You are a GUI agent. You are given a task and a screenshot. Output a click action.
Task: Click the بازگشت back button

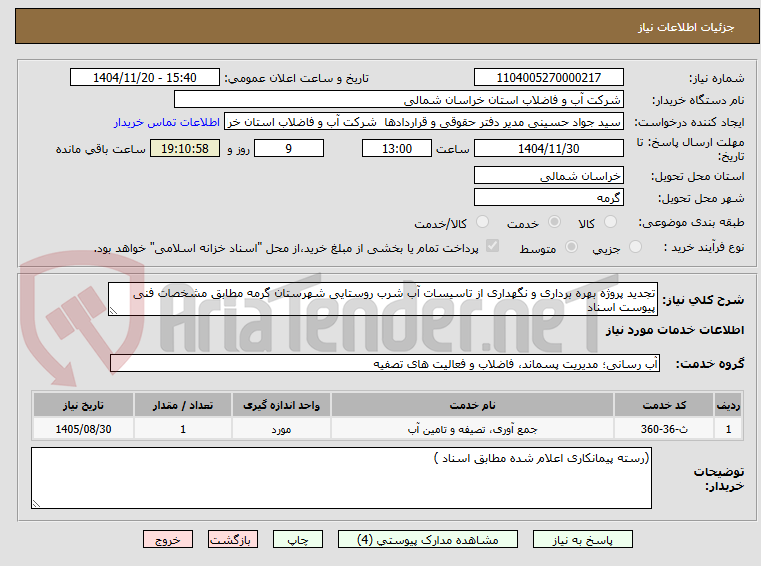pyautogui.click(x=233, y=539)
